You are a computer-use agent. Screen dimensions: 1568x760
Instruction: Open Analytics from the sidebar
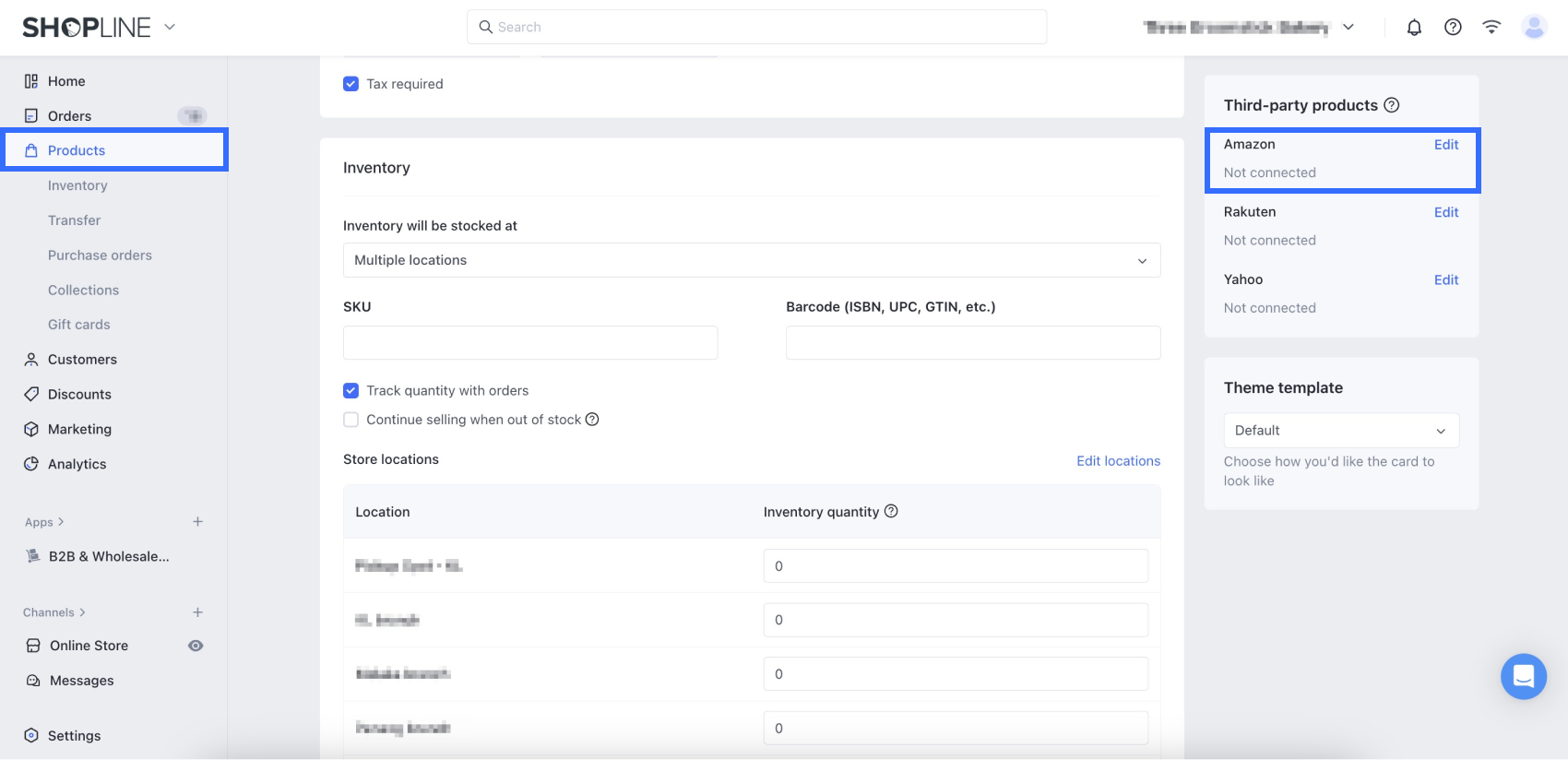point(77,464)
